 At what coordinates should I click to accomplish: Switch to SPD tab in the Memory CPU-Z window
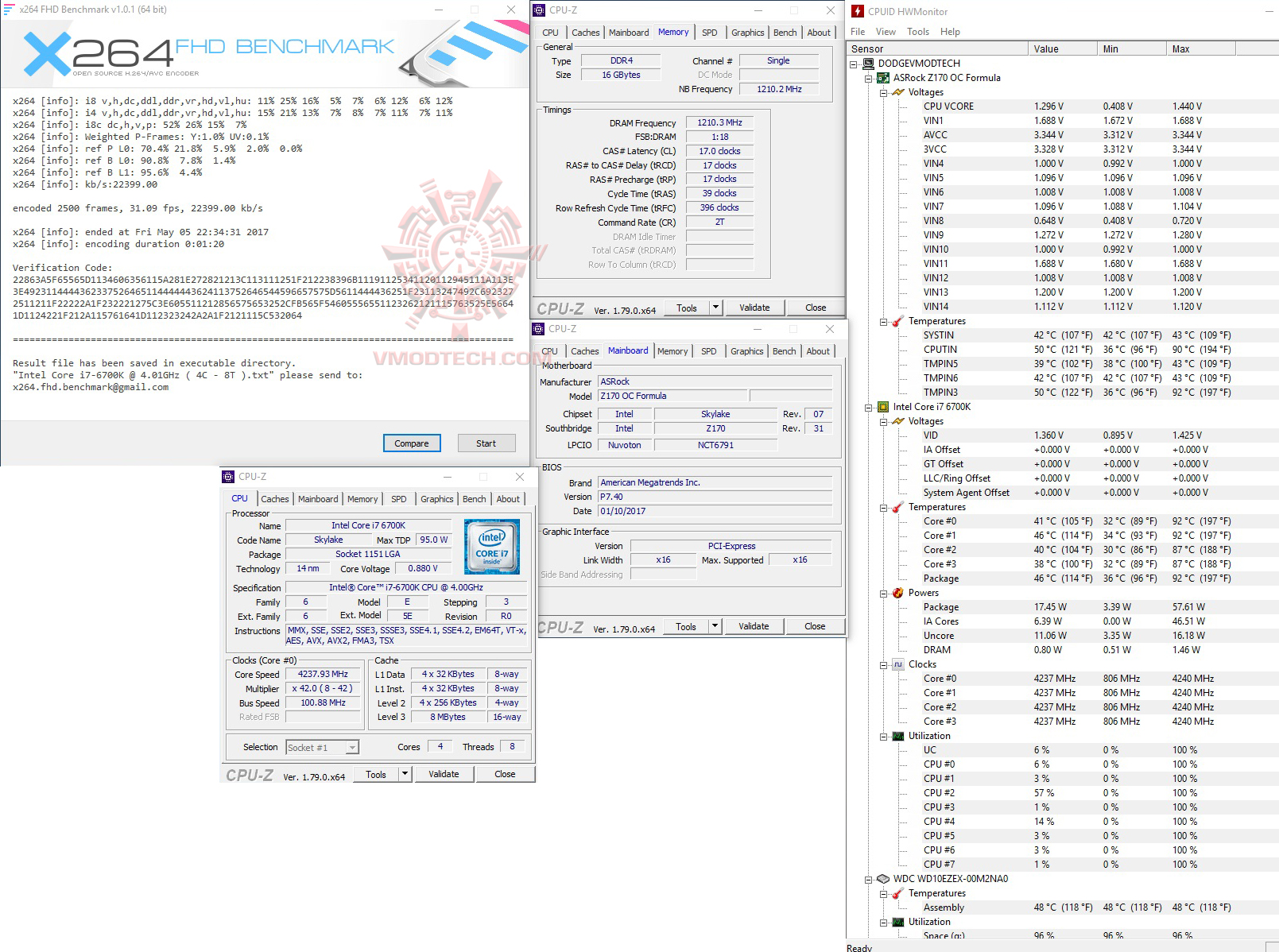tap(710, 33)
